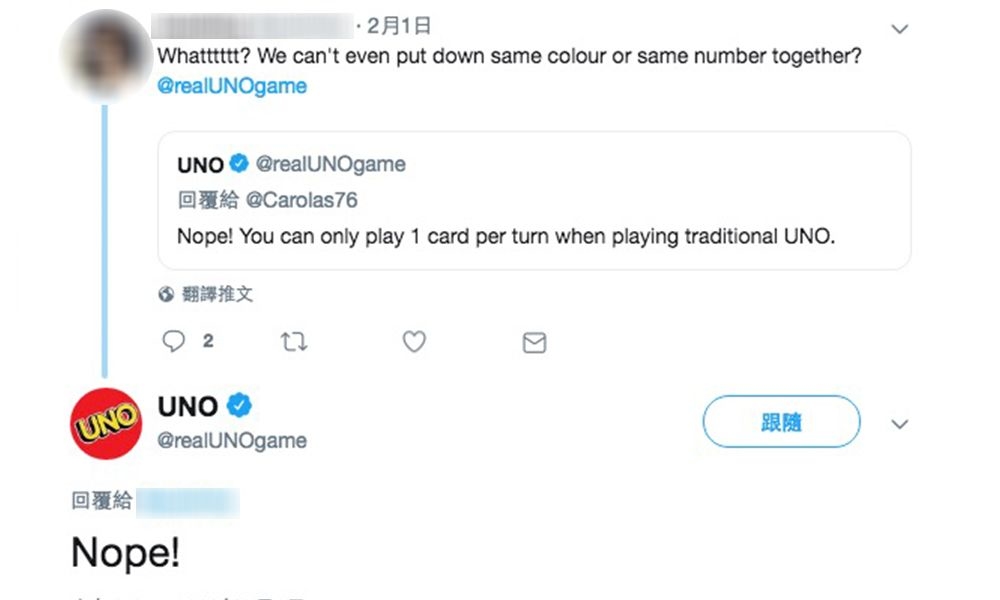This screenshot has height=600, width=1000.
Task: Translate the tweet using 翻譯推文
Action: (x=214, y=294)
